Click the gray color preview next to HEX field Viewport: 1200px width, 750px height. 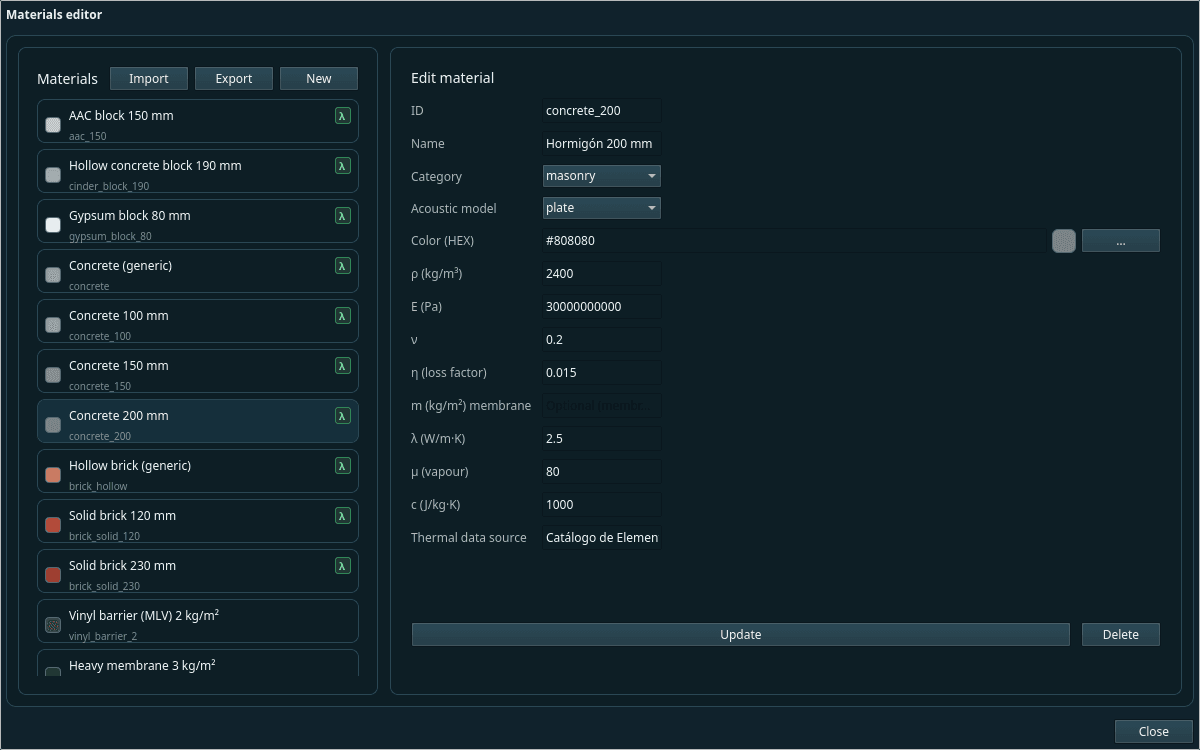click(1064, 241)
